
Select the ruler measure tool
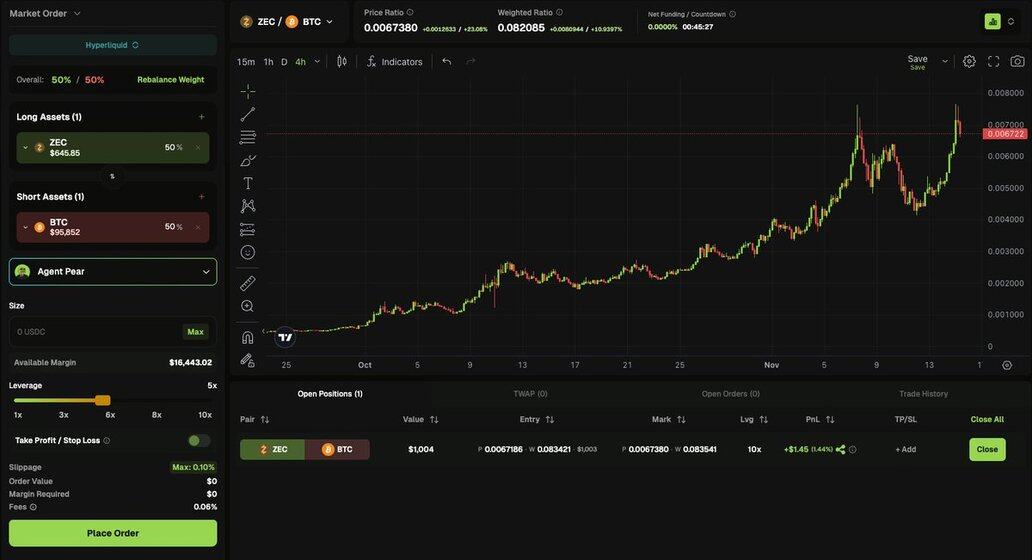[x=247, y=283]
